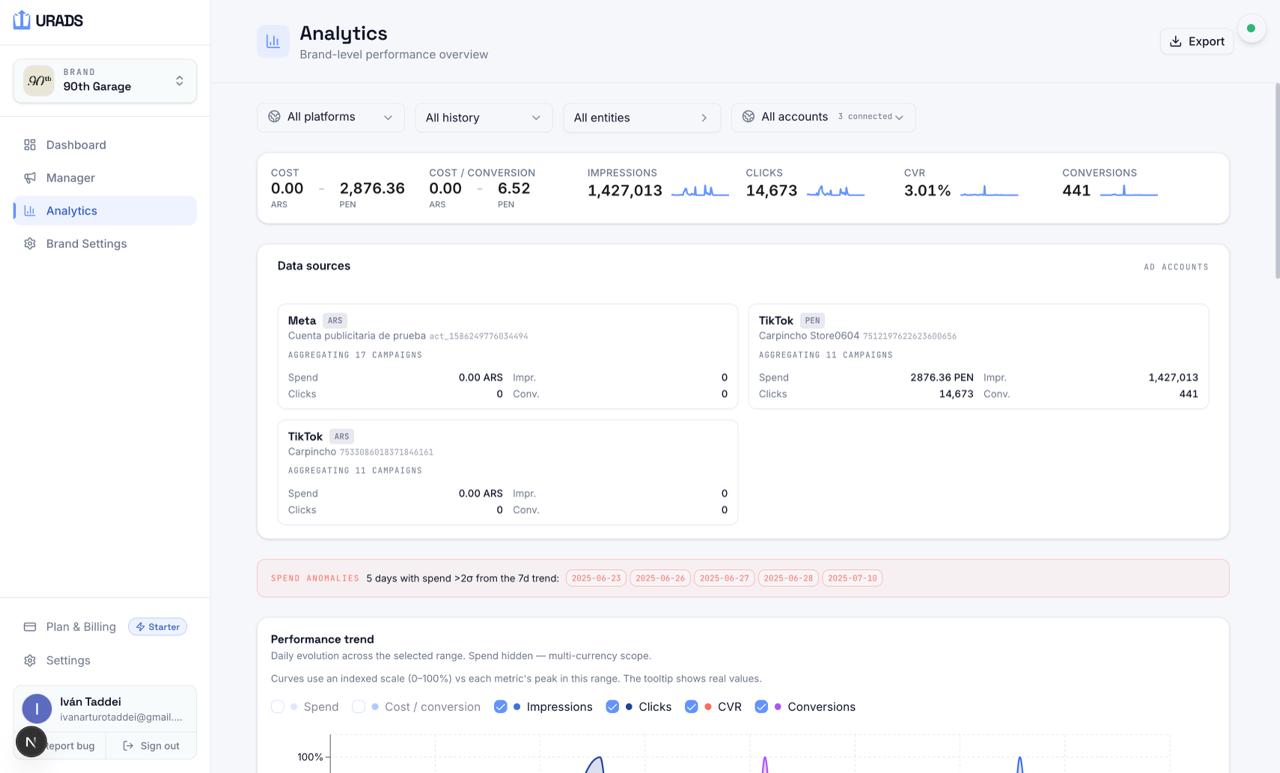Click the Manager megaphone icon

[30, 178]
